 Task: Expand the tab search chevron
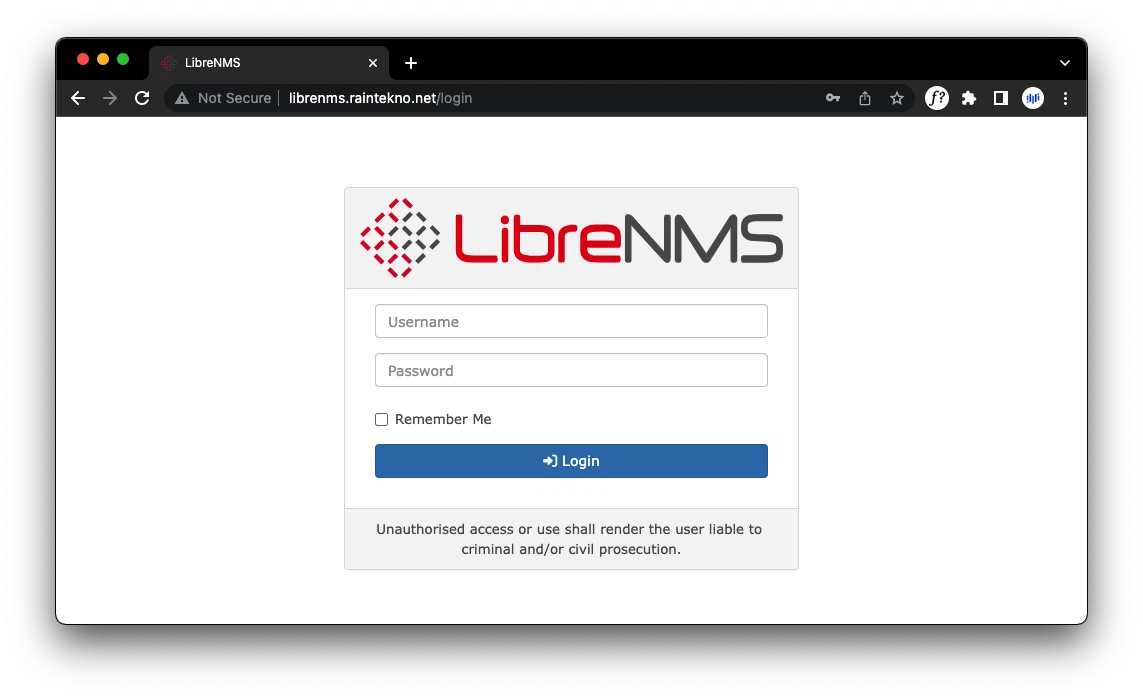pyautogui.click(x=1065, y=63)
